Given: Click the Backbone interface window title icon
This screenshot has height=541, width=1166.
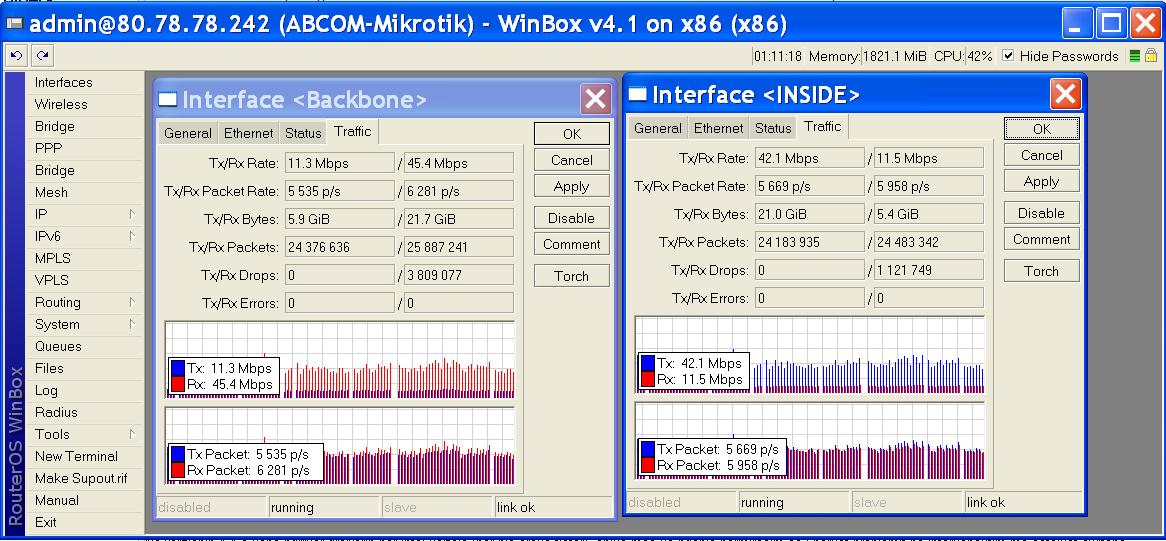Looking at the screenshot, I should pos(169,100).
